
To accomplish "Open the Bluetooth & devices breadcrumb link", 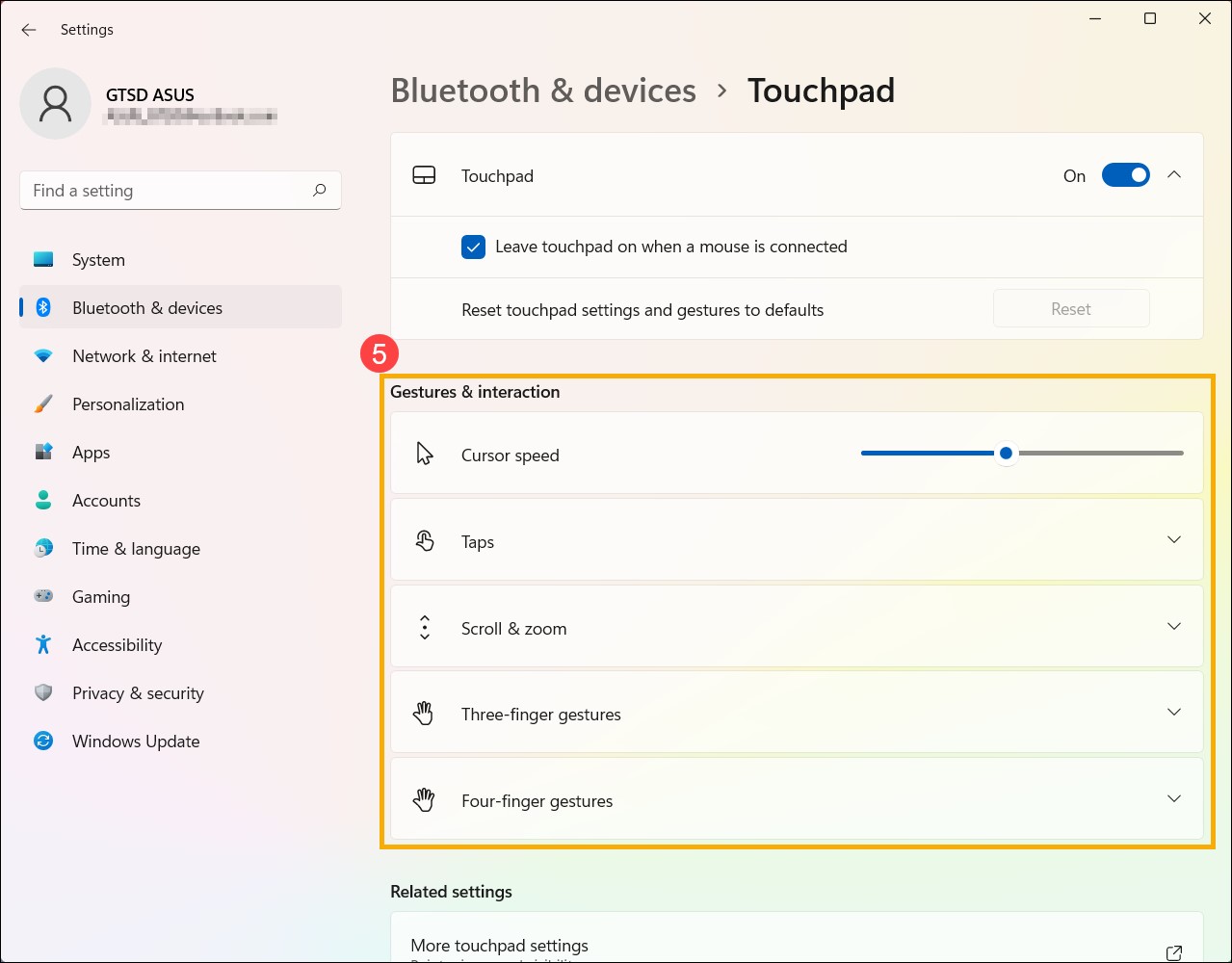I will pos(543,90).
